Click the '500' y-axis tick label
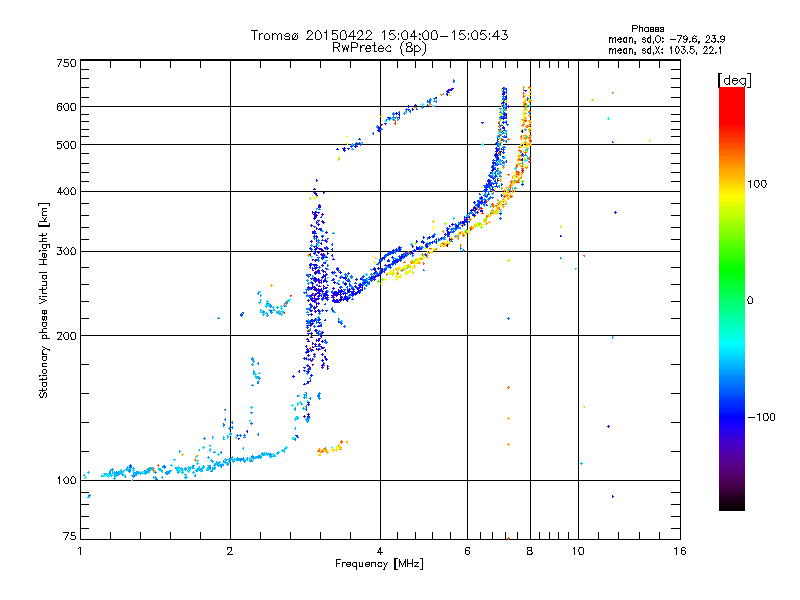800x600 pixels. pos(66,144)
